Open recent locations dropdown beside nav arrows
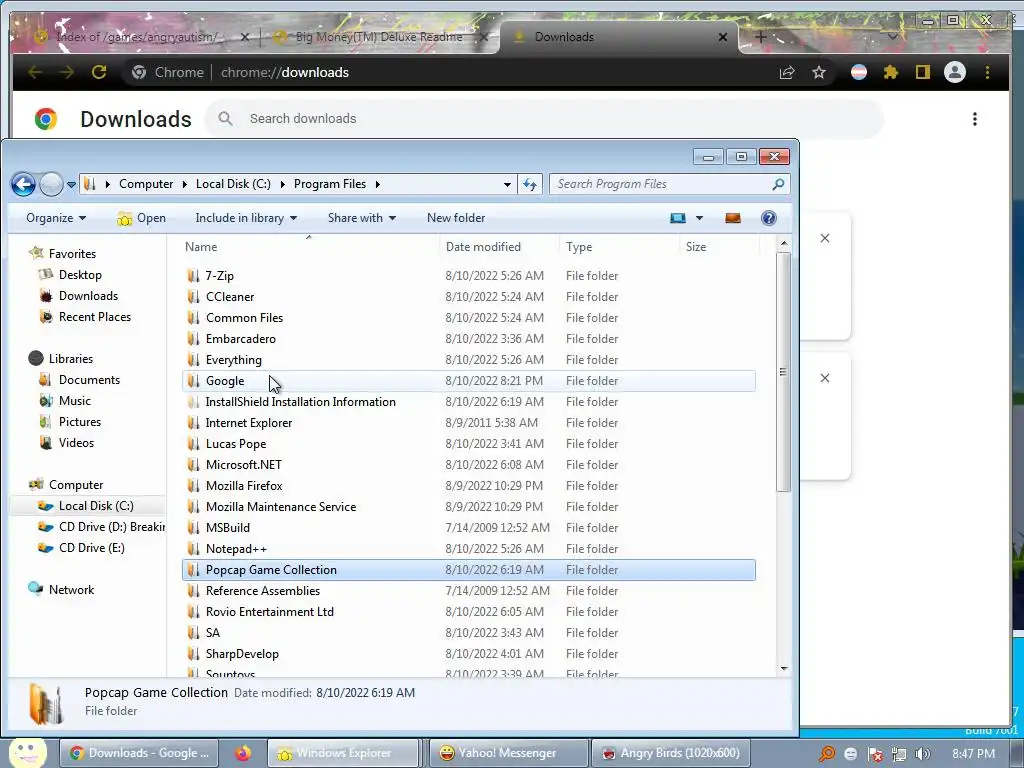This screenshot has height=768, width=1024. [x=71, y=185]
